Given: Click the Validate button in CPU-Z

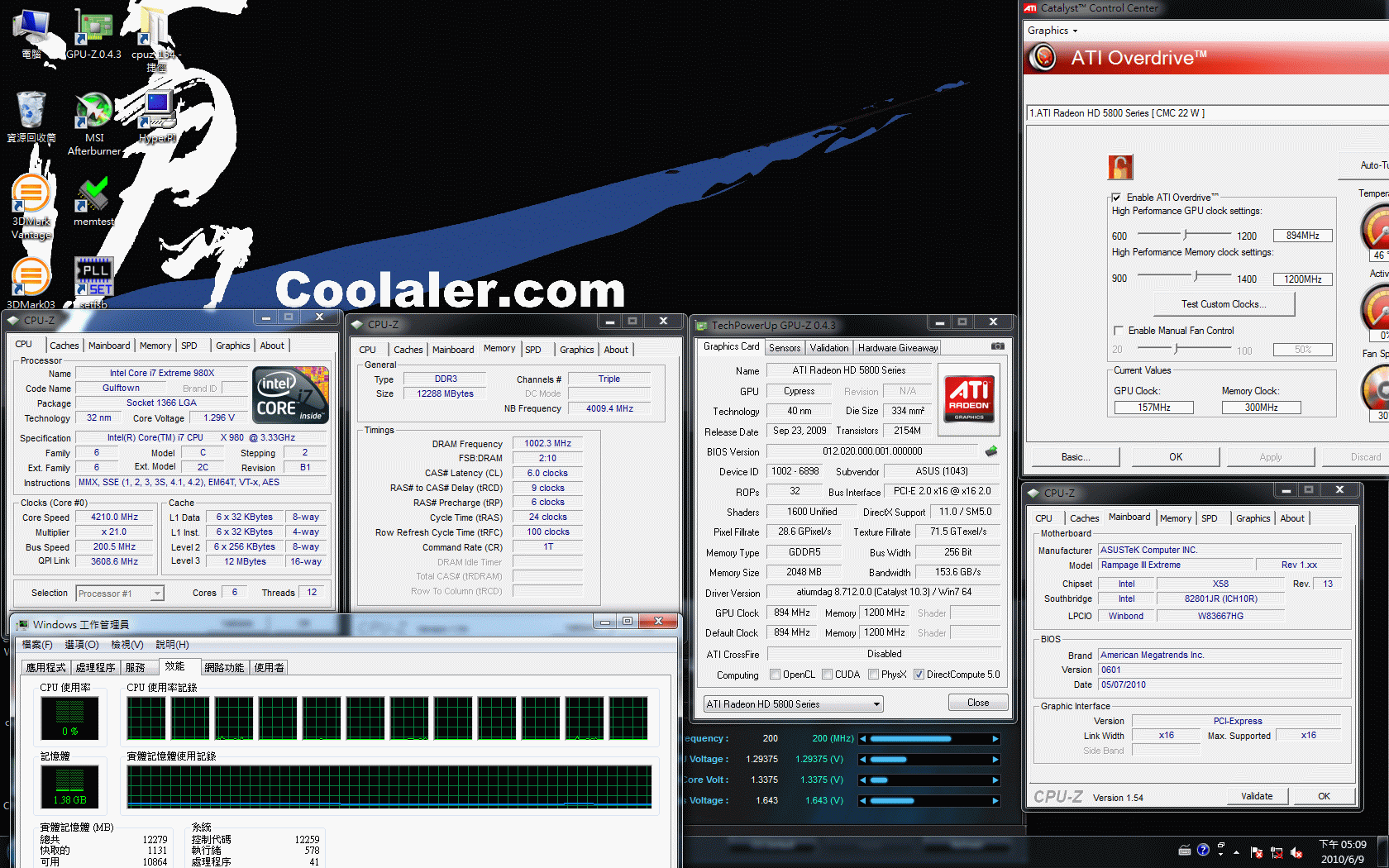Looking at the screenshot, I should [x=1257, y=796].
